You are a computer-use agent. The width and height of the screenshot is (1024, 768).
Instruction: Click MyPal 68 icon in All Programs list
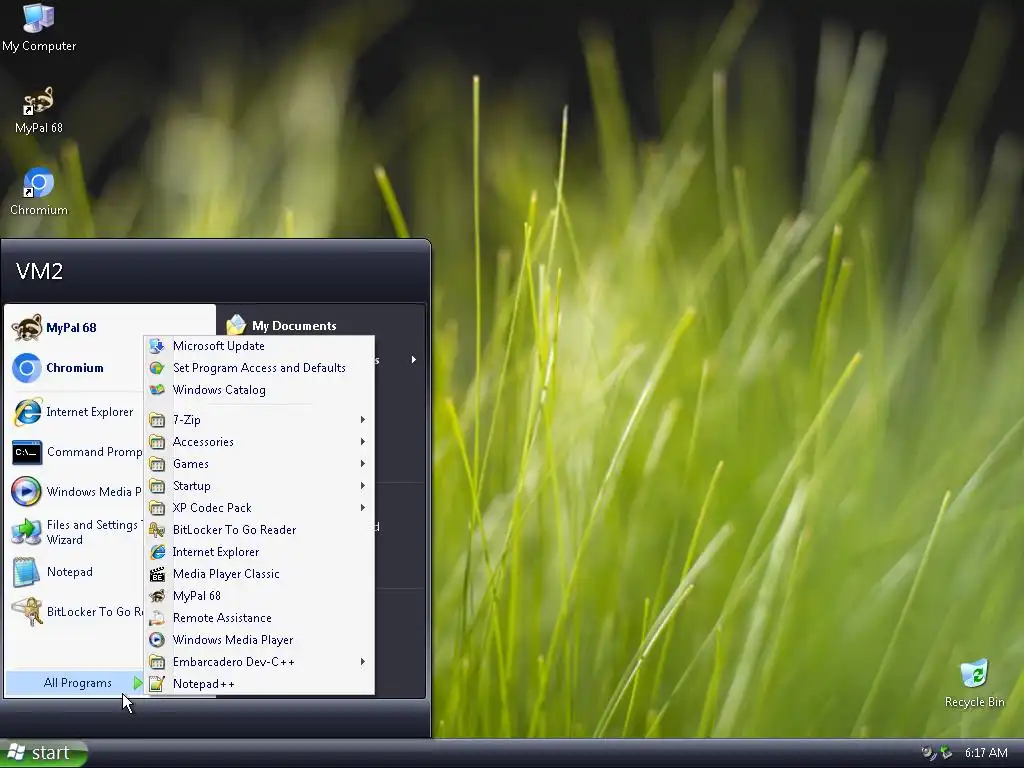157,596
